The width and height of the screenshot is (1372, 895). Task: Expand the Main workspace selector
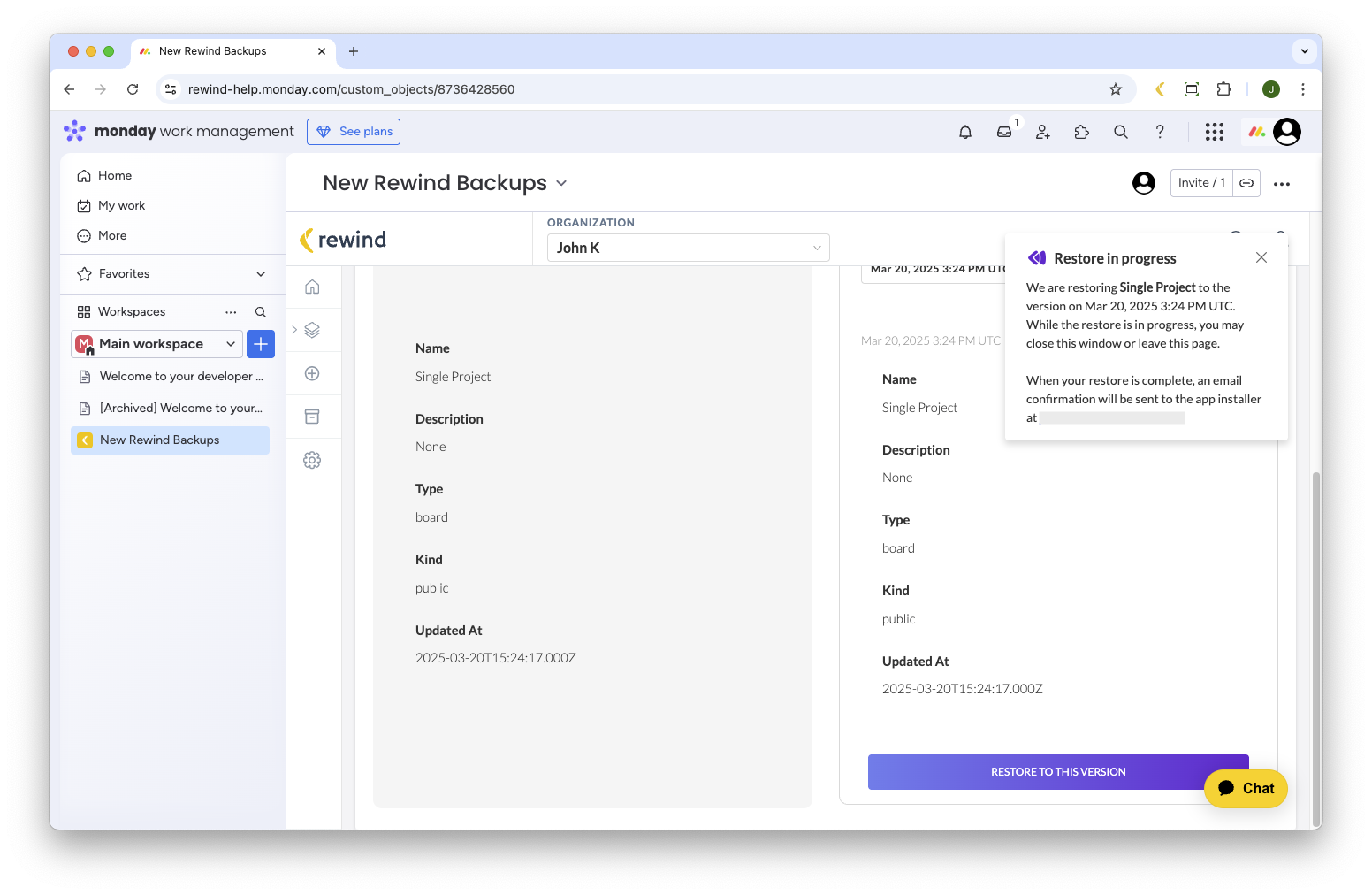coord(156,344)
